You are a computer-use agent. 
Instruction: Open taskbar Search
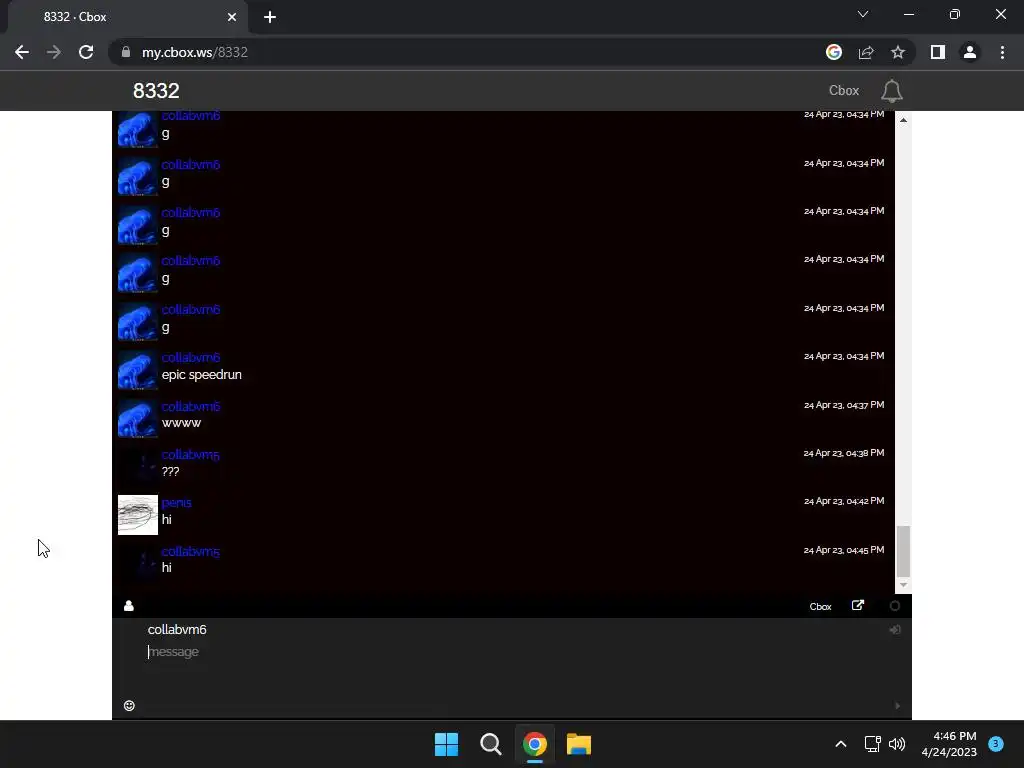490,744
